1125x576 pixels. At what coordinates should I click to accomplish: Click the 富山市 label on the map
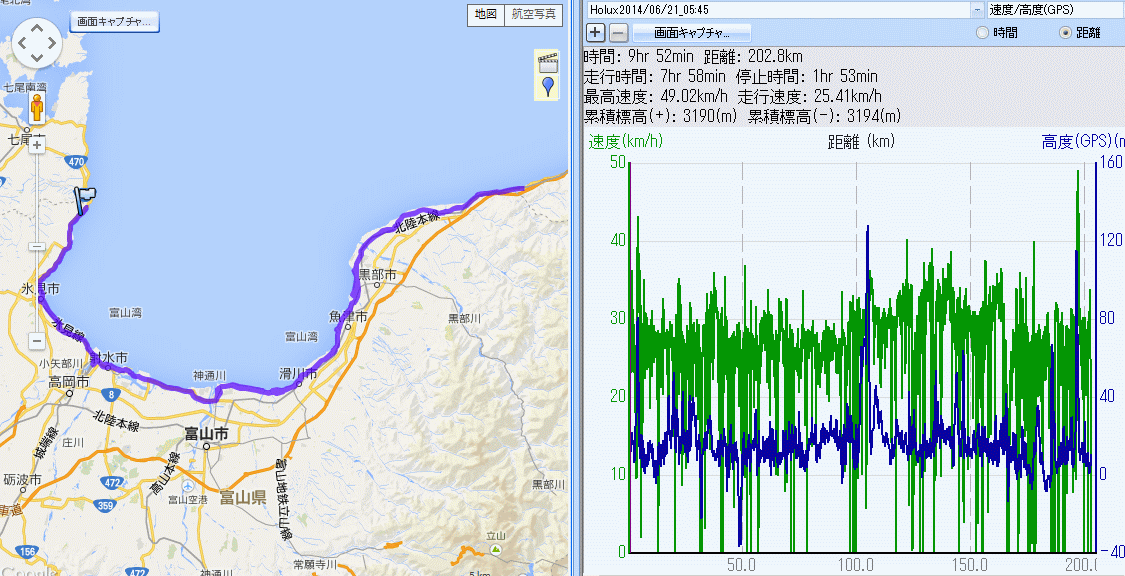[x=207, y=434]
